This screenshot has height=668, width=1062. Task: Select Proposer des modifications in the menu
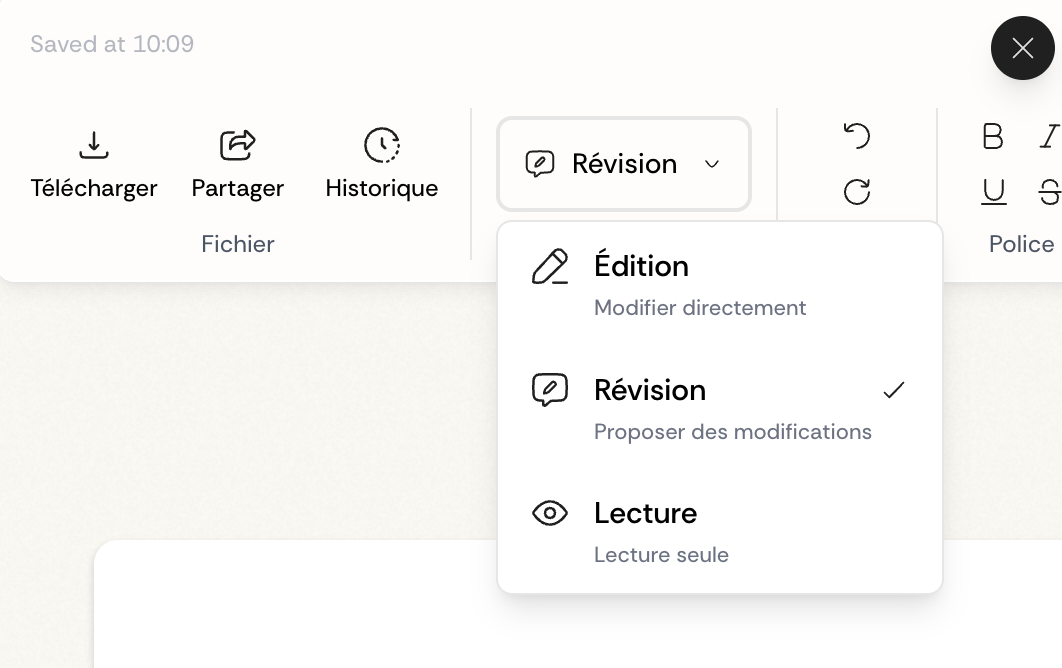pyautogui.click(x=732, y=432)
